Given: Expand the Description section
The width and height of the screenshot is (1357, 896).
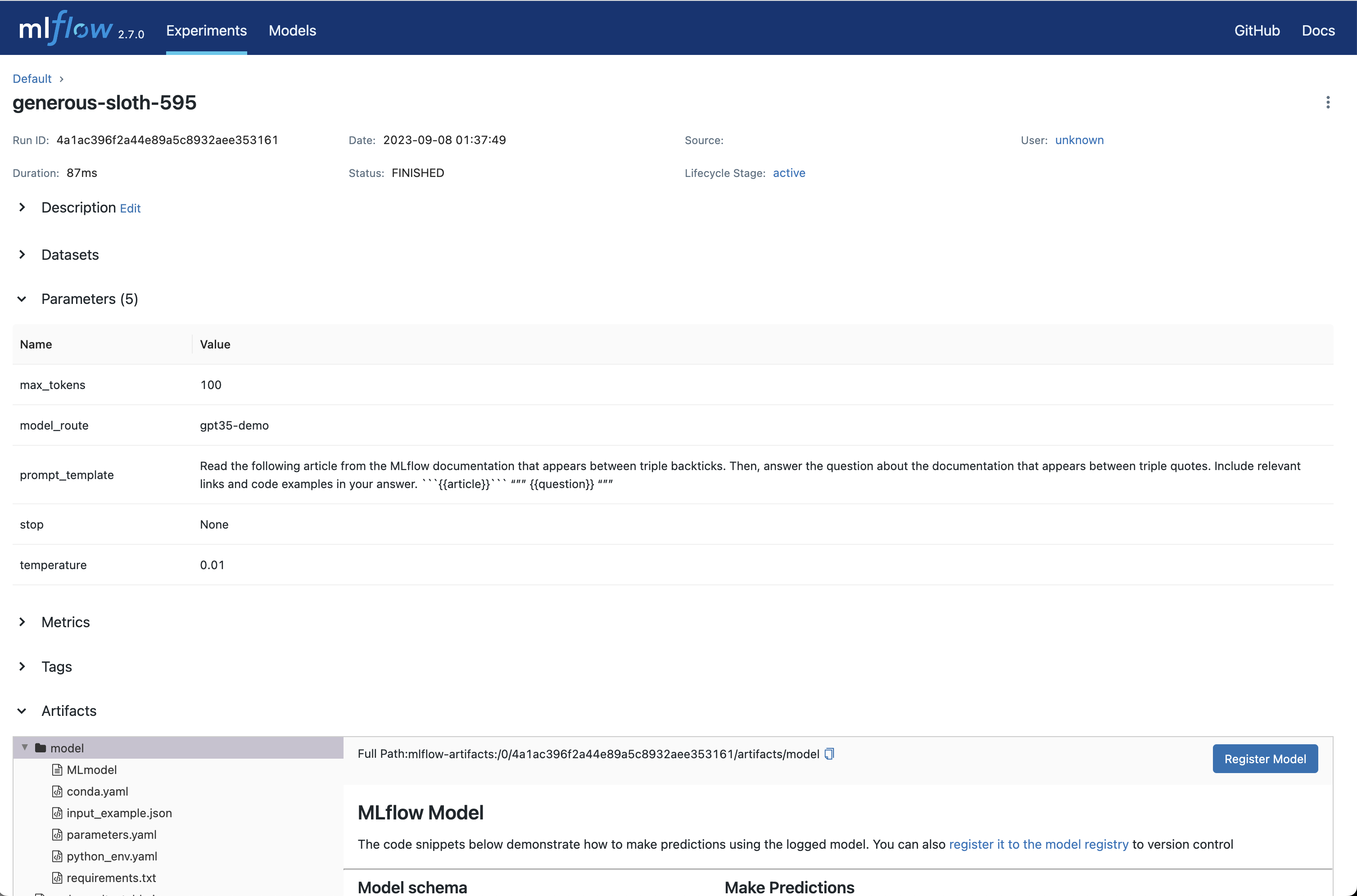Looking at the screenshot, I should 22,208.
